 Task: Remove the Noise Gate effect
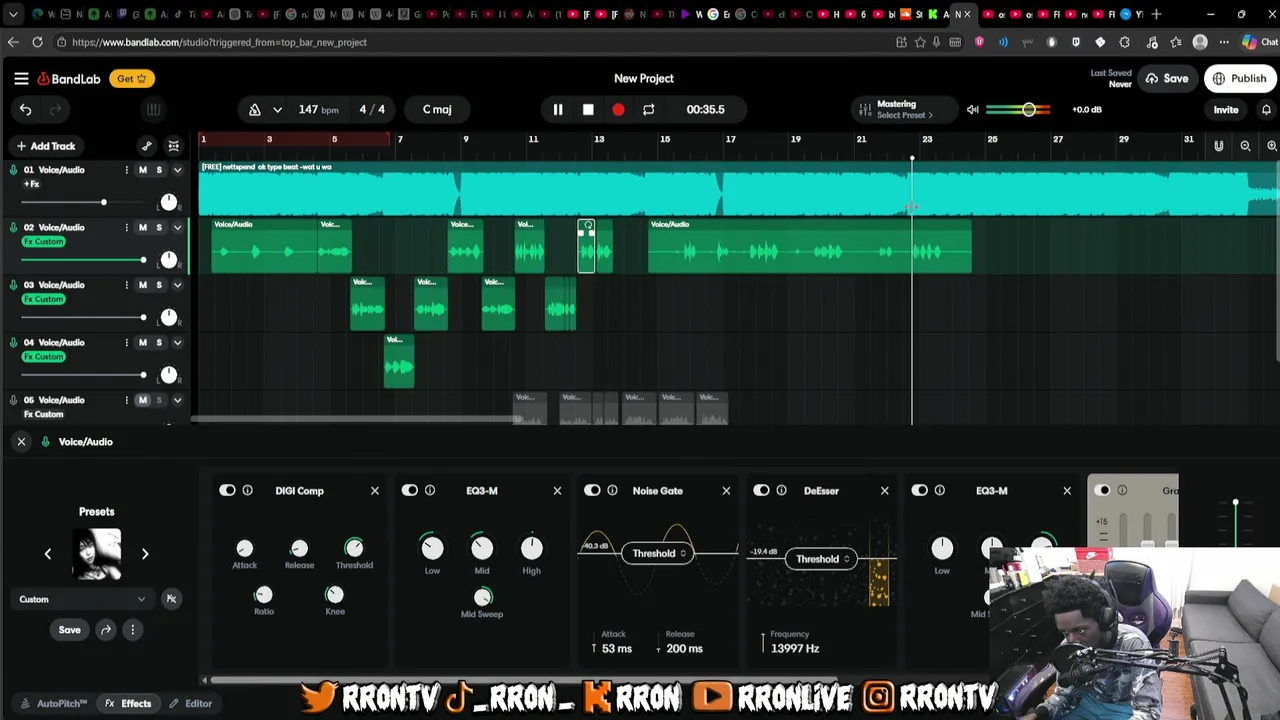coord(726,490)
